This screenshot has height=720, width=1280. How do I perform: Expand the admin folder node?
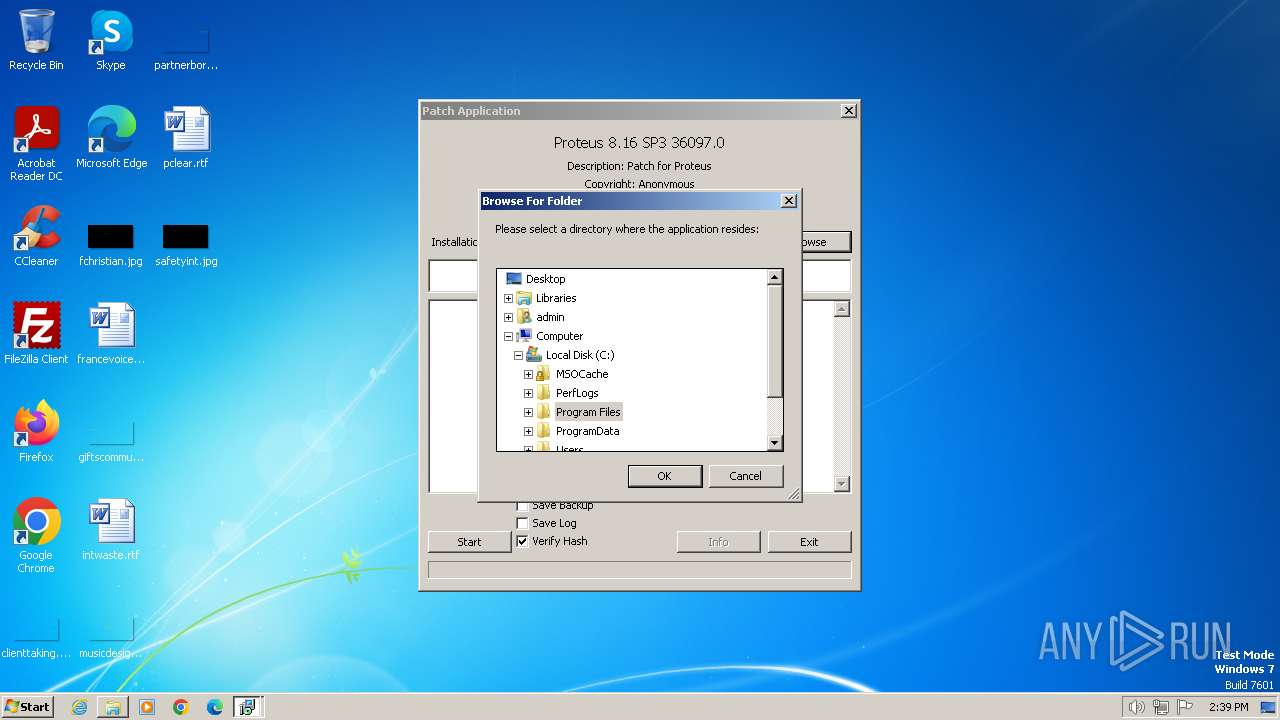coord(508,317)
